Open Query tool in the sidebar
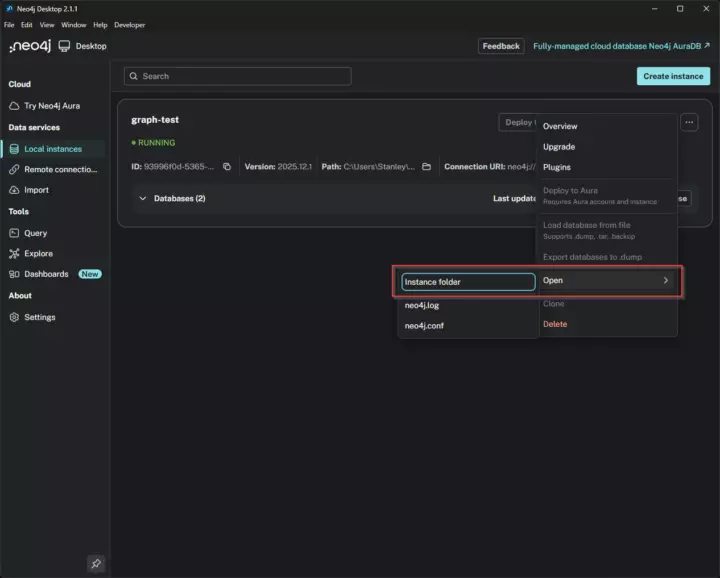Image resolution: width=720 pixels, height=578 pixels. coord(35,233)
